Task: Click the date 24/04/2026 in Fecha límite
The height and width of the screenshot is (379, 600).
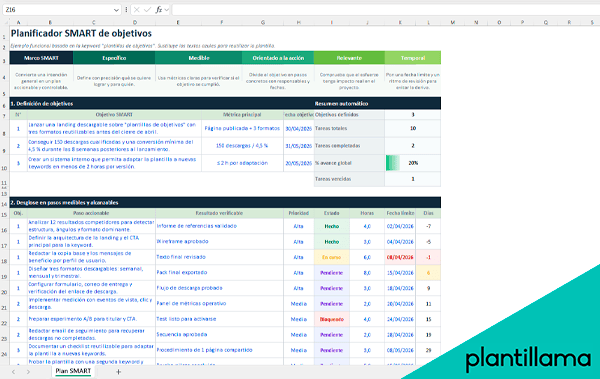Action: [x=400, y=319]
